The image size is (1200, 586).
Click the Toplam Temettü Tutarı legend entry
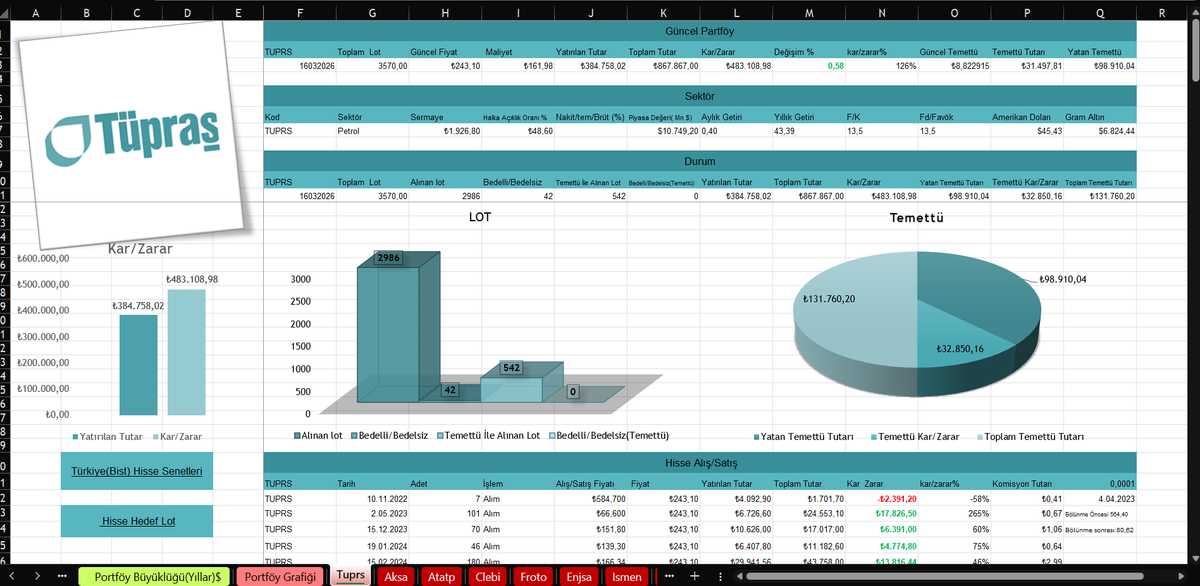point(1030,437)
